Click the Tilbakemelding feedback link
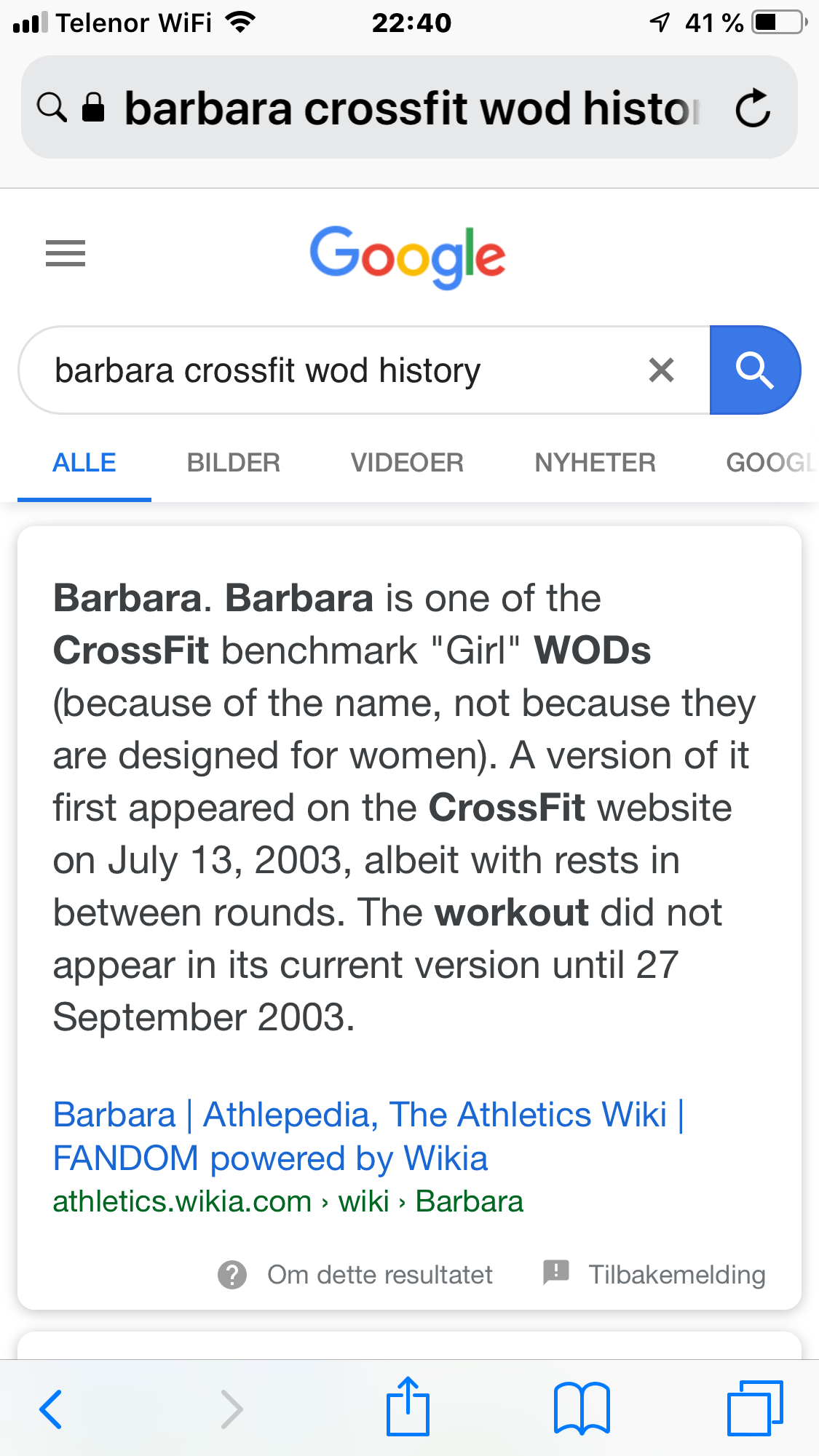 (x=676, y=1275)
